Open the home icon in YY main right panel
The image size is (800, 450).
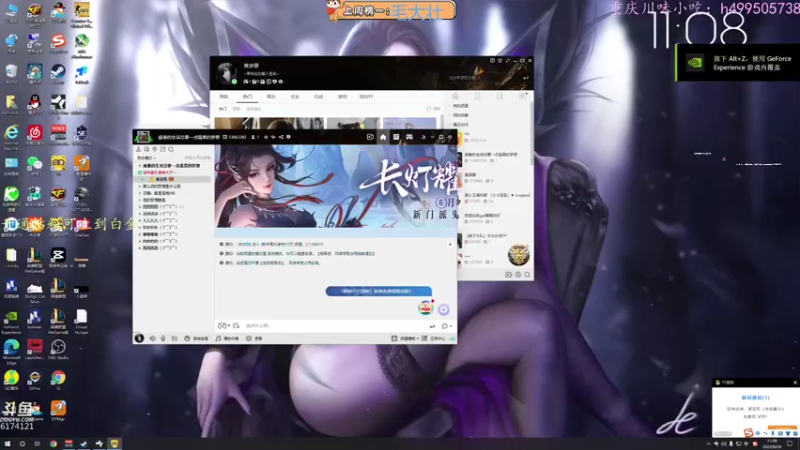tap(455, 96)
